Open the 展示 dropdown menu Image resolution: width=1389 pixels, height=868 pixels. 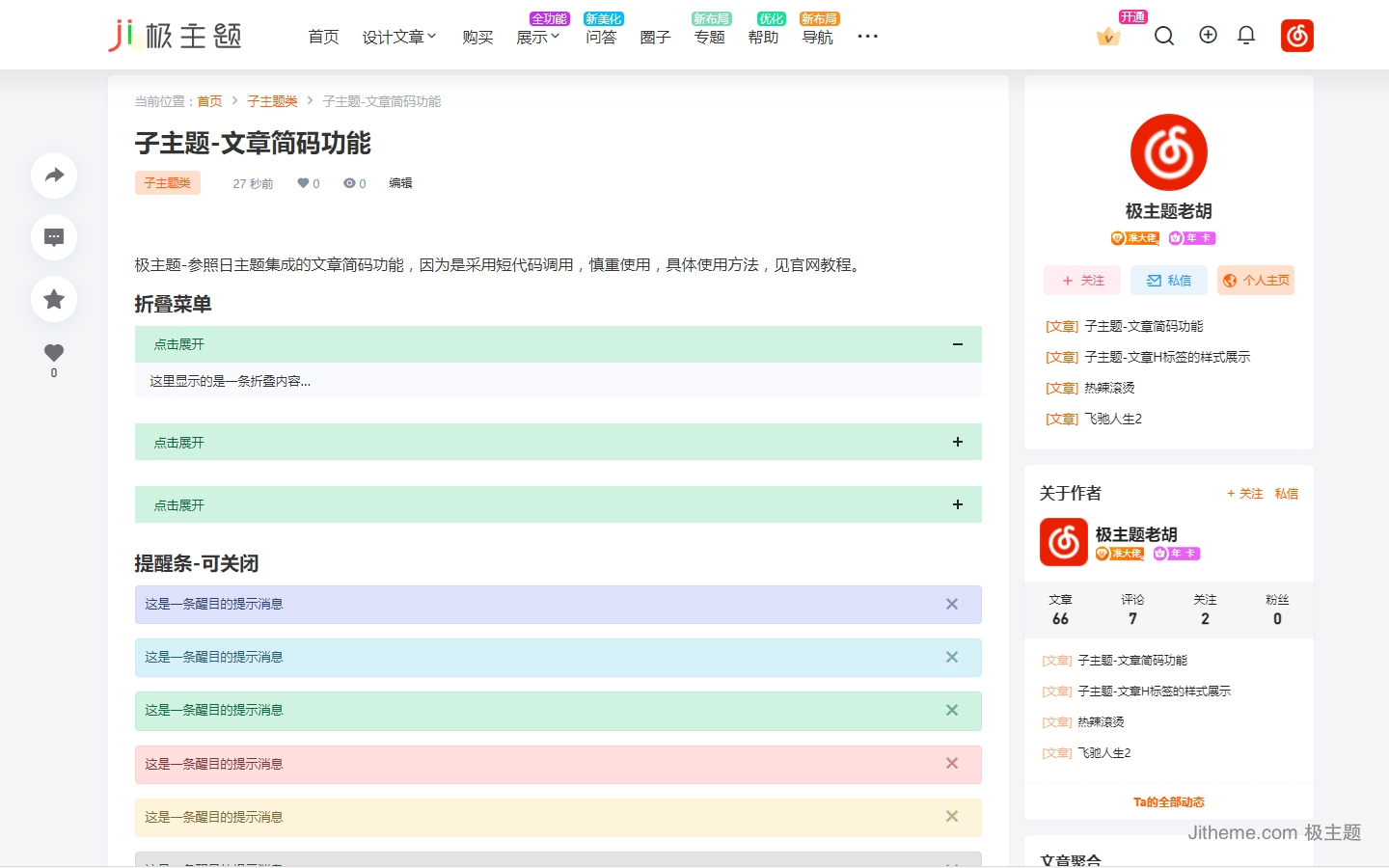538,37
